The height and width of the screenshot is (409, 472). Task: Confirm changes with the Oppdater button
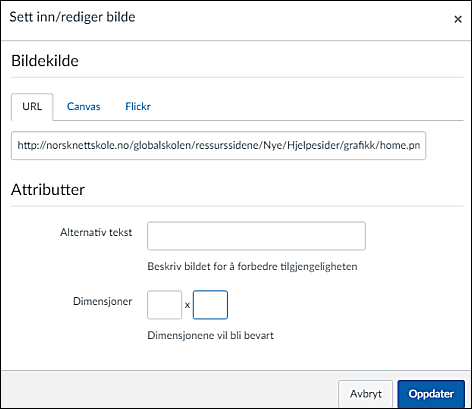tap(431, 394)
